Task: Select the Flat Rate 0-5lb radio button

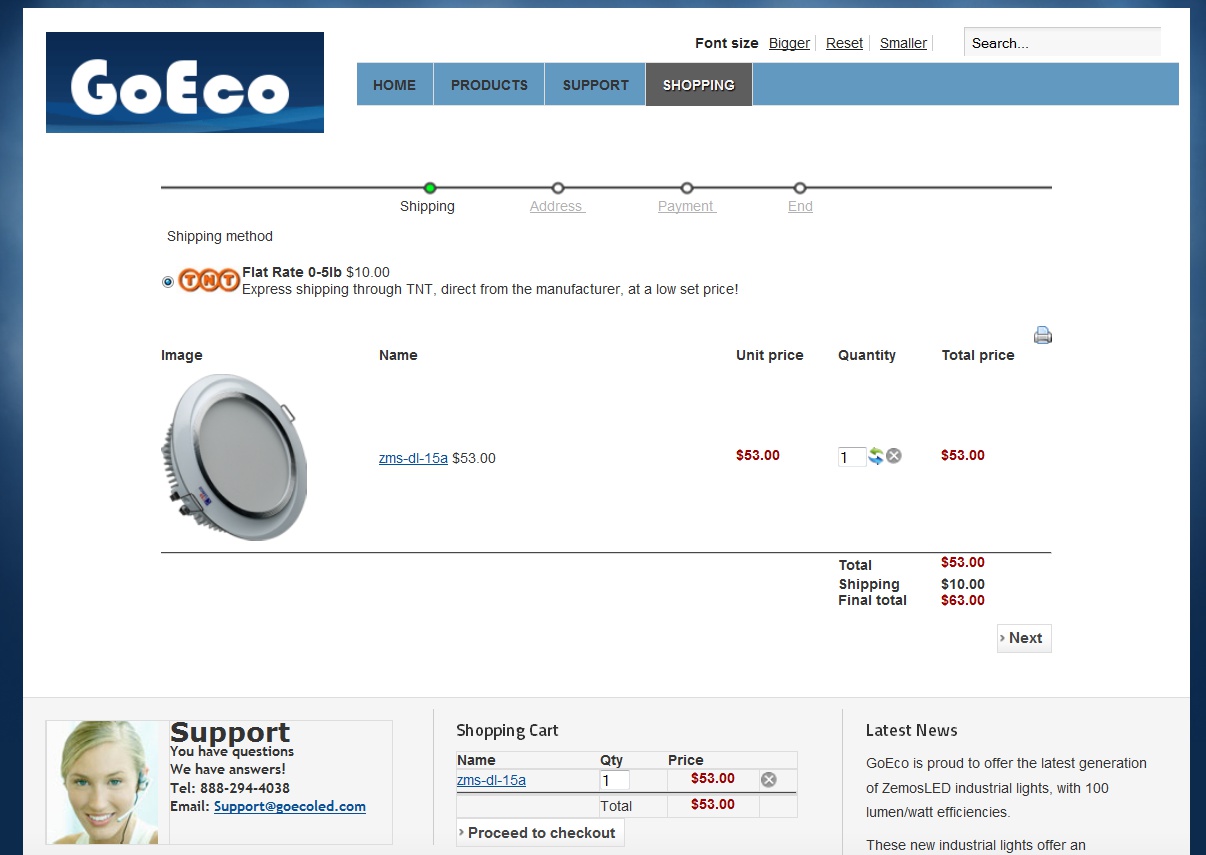Action: point(168,282)
